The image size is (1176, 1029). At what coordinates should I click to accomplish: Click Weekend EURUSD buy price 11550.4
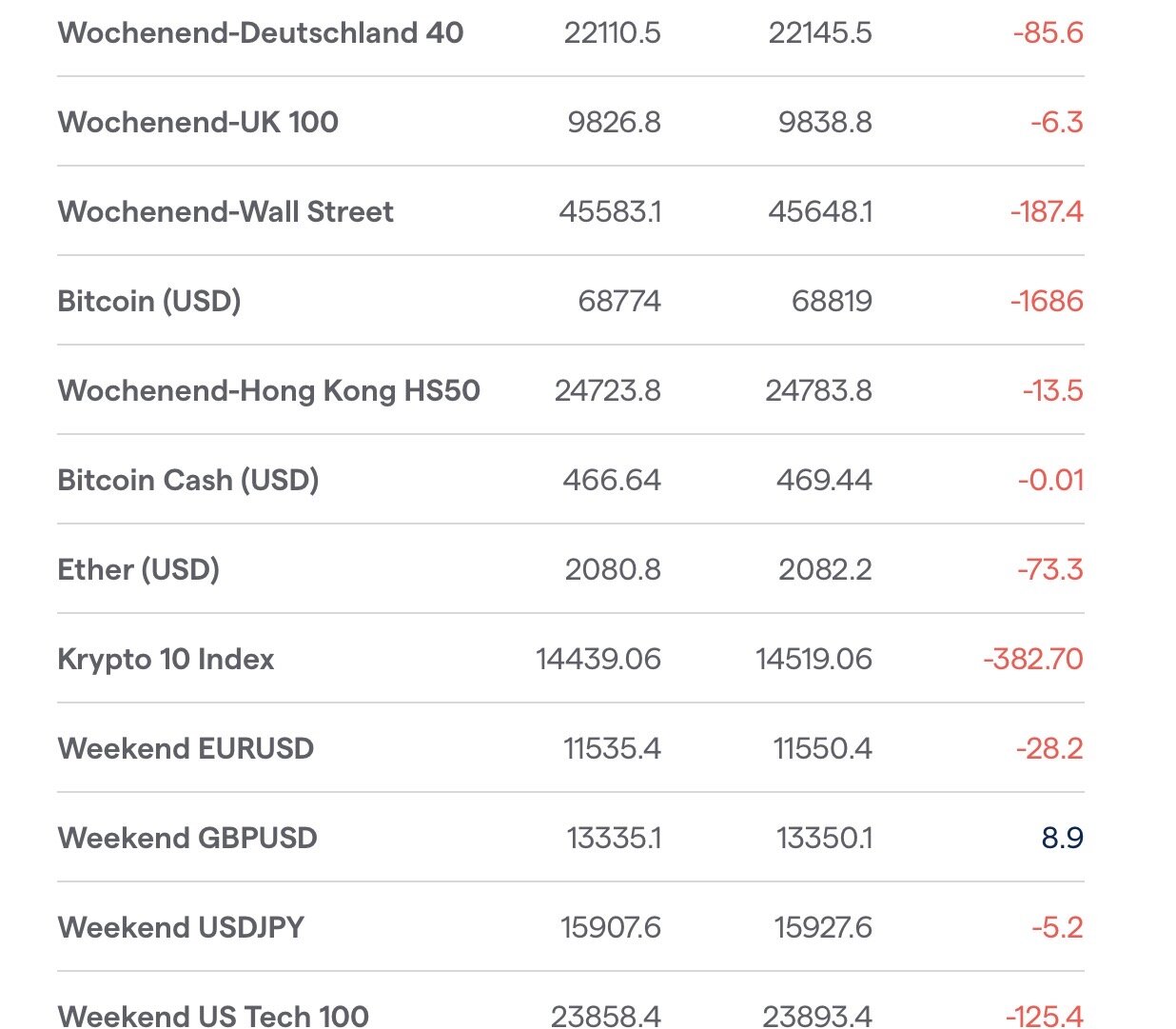[x=822, y=749]
